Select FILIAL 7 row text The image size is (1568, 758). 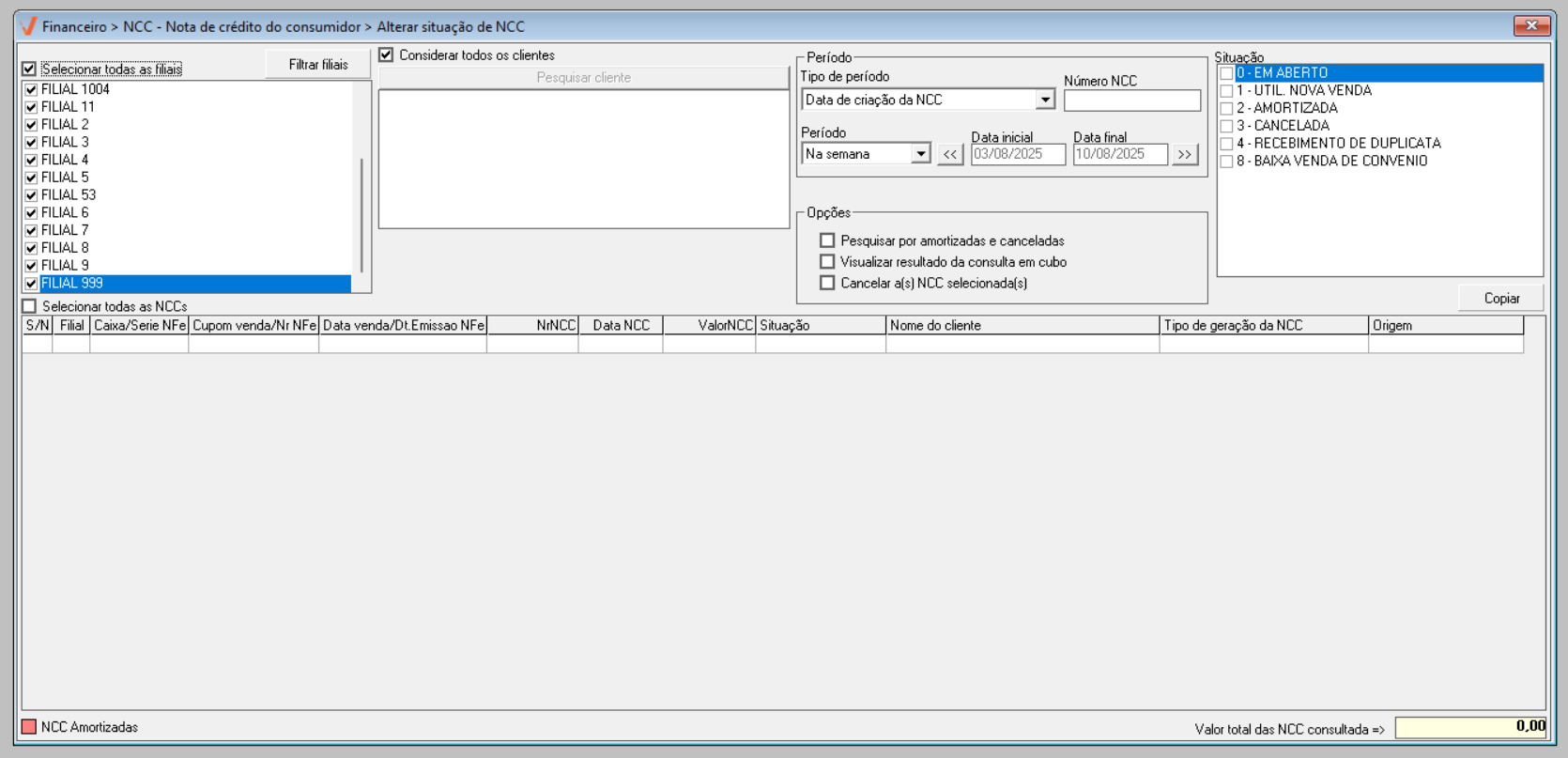pyautogui.click(x=65, y=230)
